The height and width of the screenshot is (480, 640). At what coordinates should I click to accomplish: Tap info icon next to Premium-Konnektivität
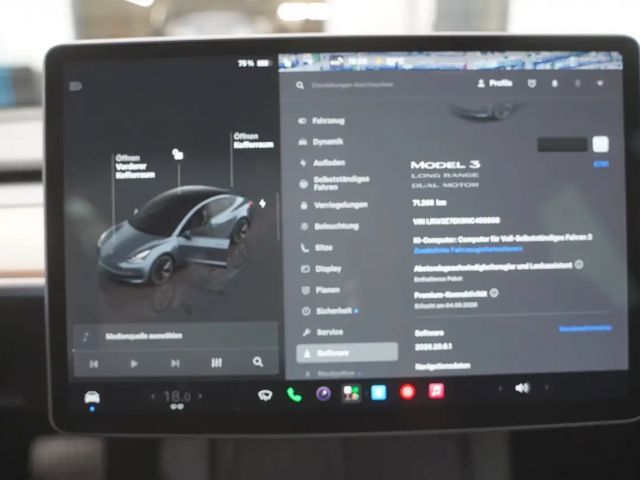pos(493,293)
